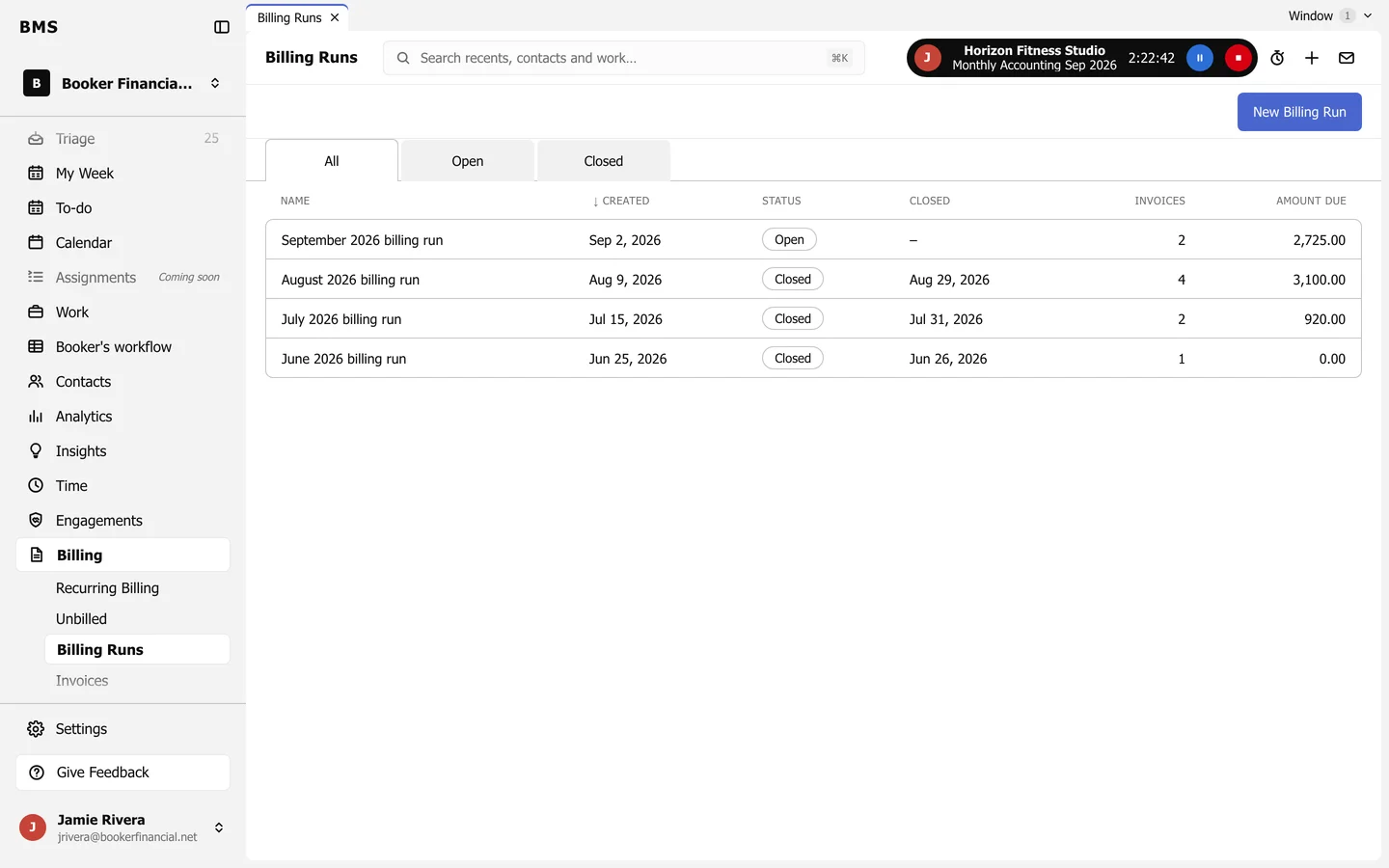The height and width of the screenshot is (868, 1389).
Task: Open Calendar from sidebar
Action: click(x=123, y=243)
